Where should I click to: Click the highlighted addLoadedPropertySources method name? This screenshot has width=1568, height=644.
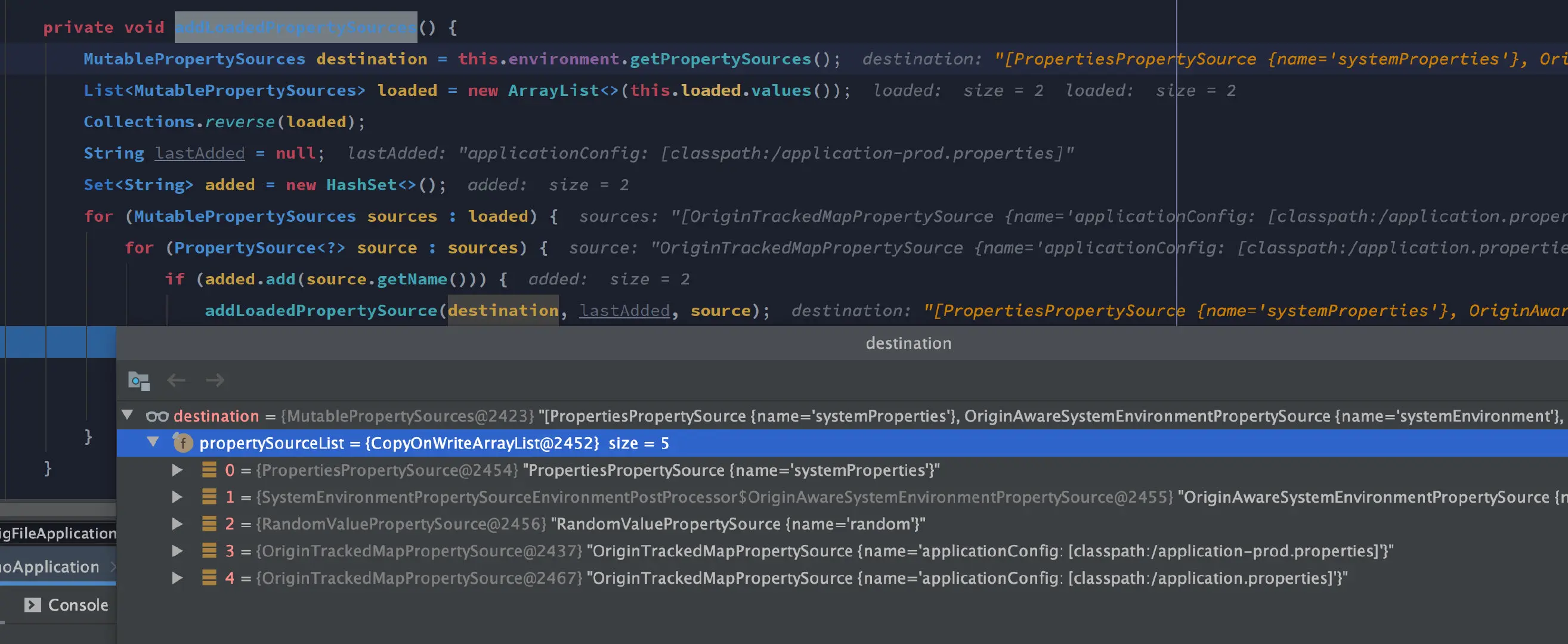tap(296, 27)
